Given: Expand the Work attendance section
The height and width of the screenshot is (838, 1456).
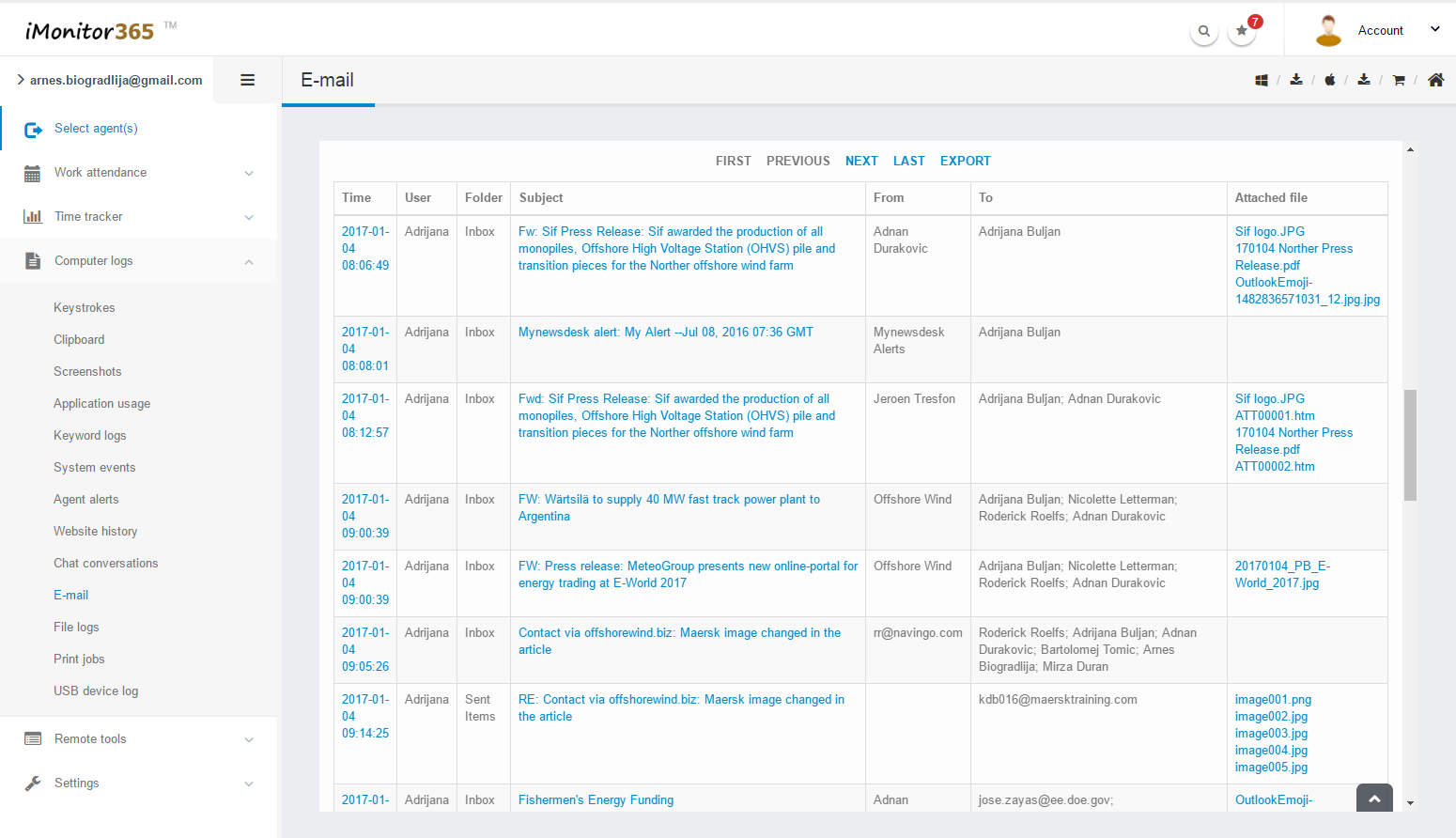Looking at the screenshot, I should coord(139,173).
